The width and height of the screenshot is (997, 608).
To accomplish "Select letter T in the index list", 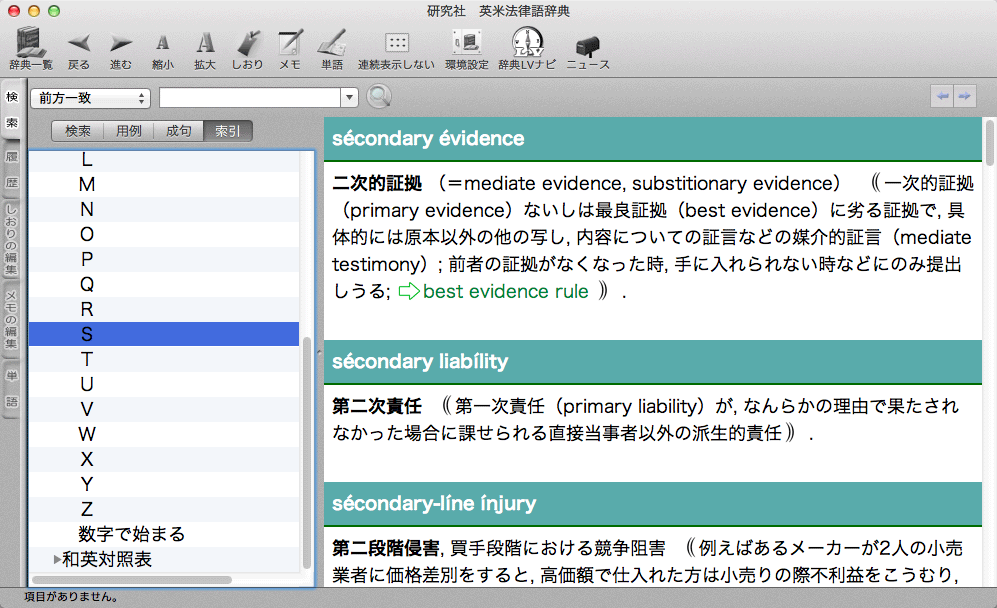I will click(87, 359).
